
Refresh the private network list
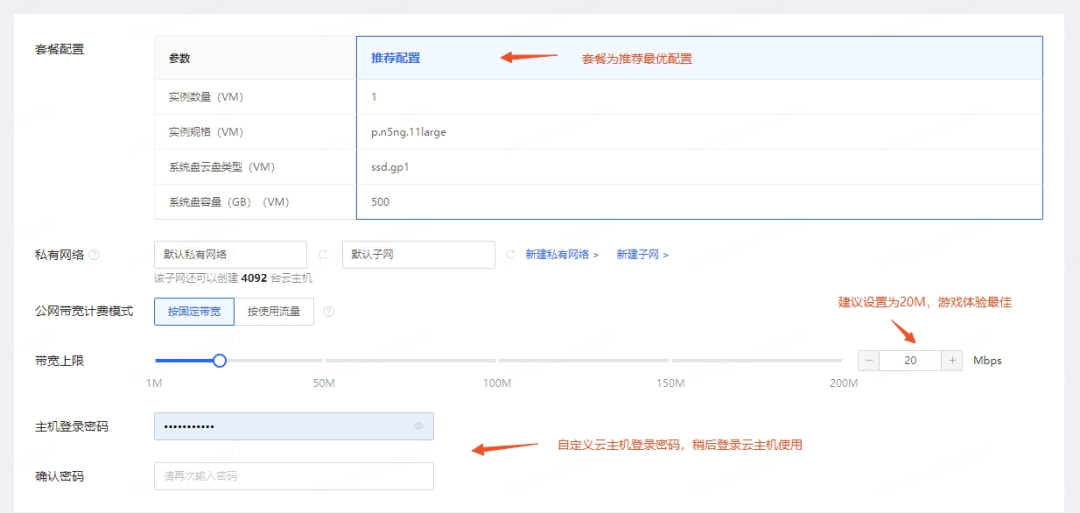coord(322,255)
